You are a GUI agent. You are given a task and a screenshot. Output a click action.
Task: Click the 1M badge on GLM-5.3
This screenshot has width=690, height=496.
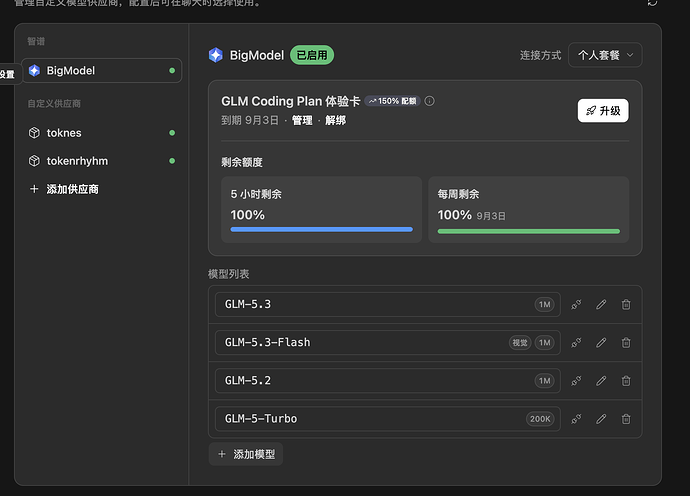[x=544, y=305]
